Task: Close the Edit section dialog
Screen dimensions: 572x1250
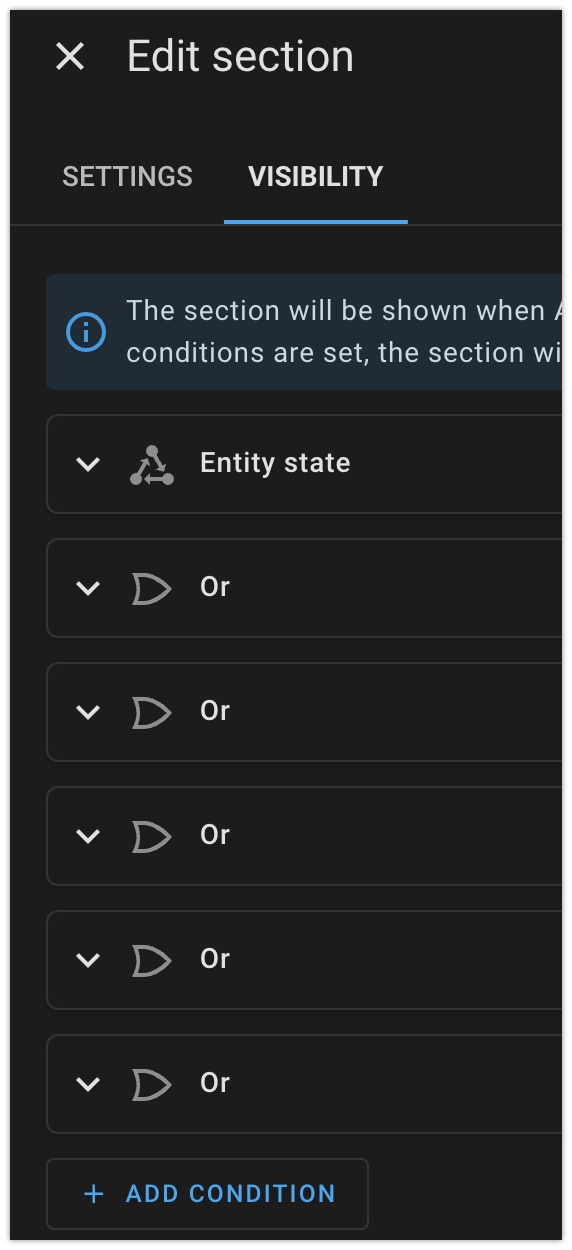Action: pos(70,57)
